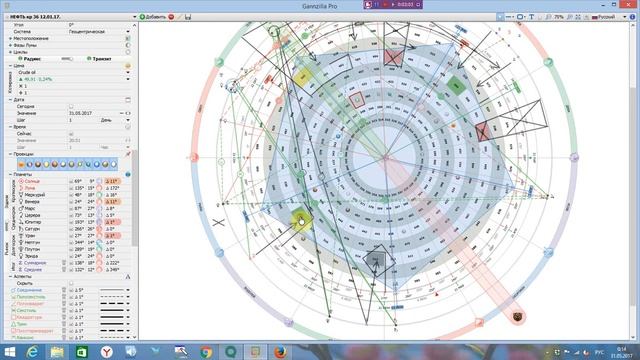Open Google Chrome from the taskbar

pyautogui.click(x=206, y=352)
